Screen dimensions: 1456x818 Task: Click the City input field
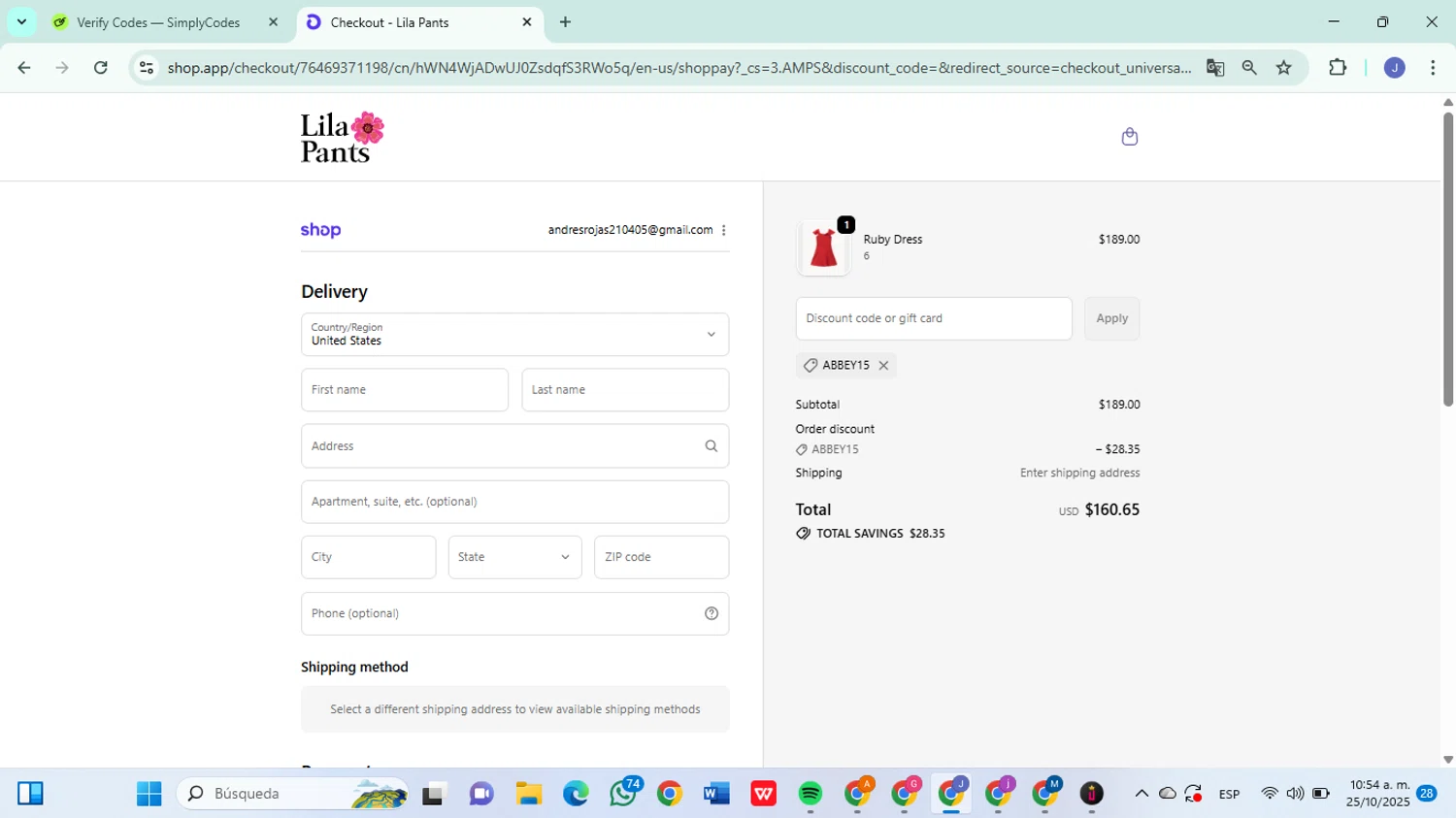[368, 557]
